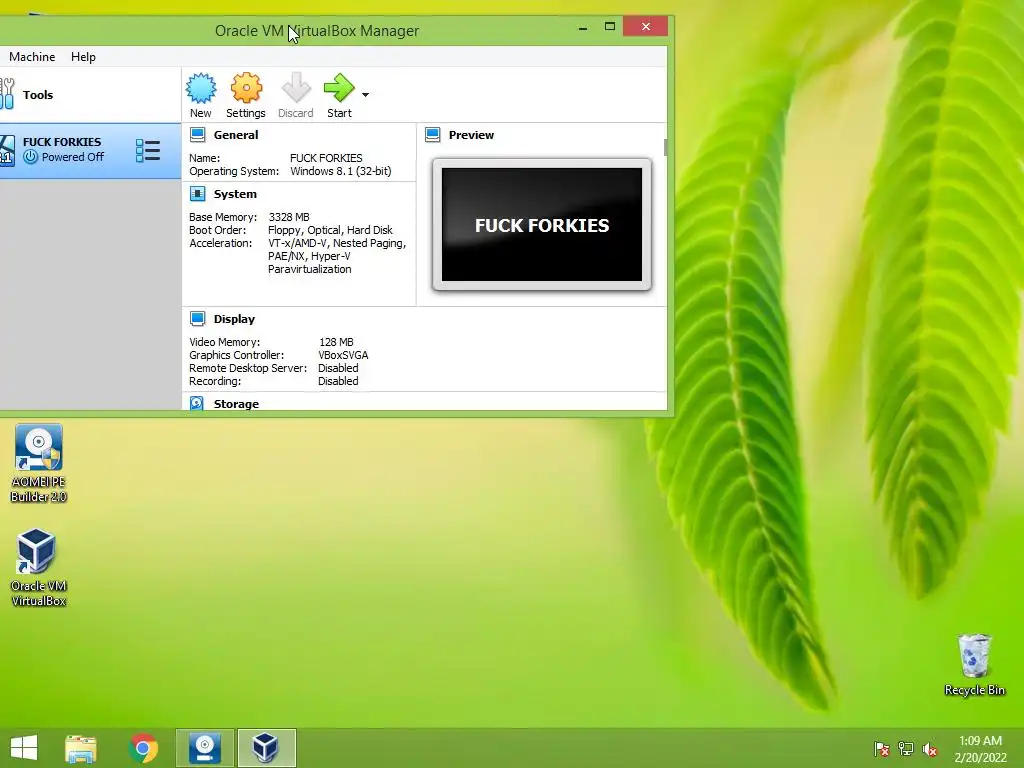Switch to AOMEI PE Builder in taskbar
This screenshot has height=768, width=1024.
204,748
